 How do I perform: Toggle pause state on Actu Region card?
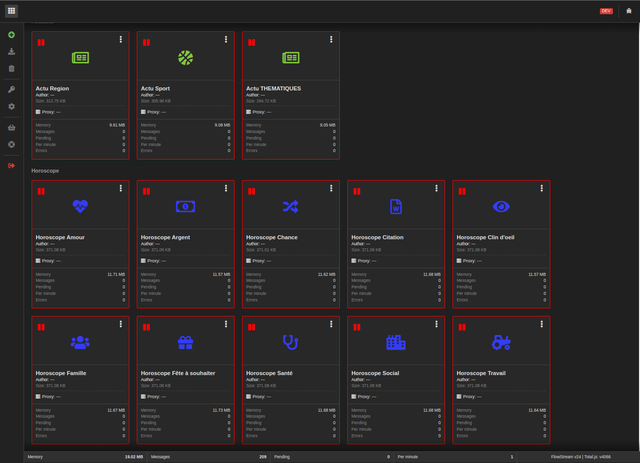[41, 42]
